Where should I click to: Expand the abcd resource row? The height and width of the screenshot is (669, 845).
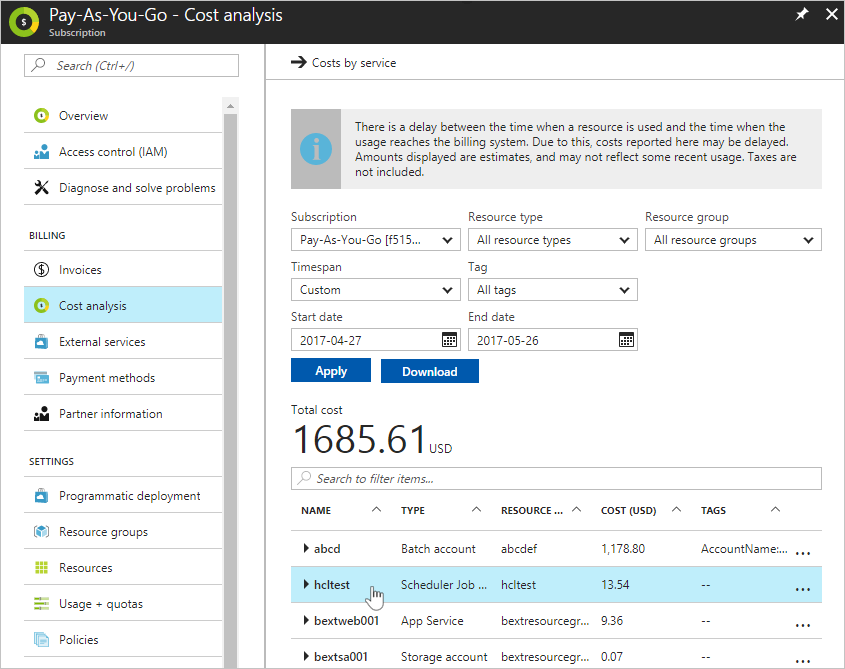coord(306,548)
